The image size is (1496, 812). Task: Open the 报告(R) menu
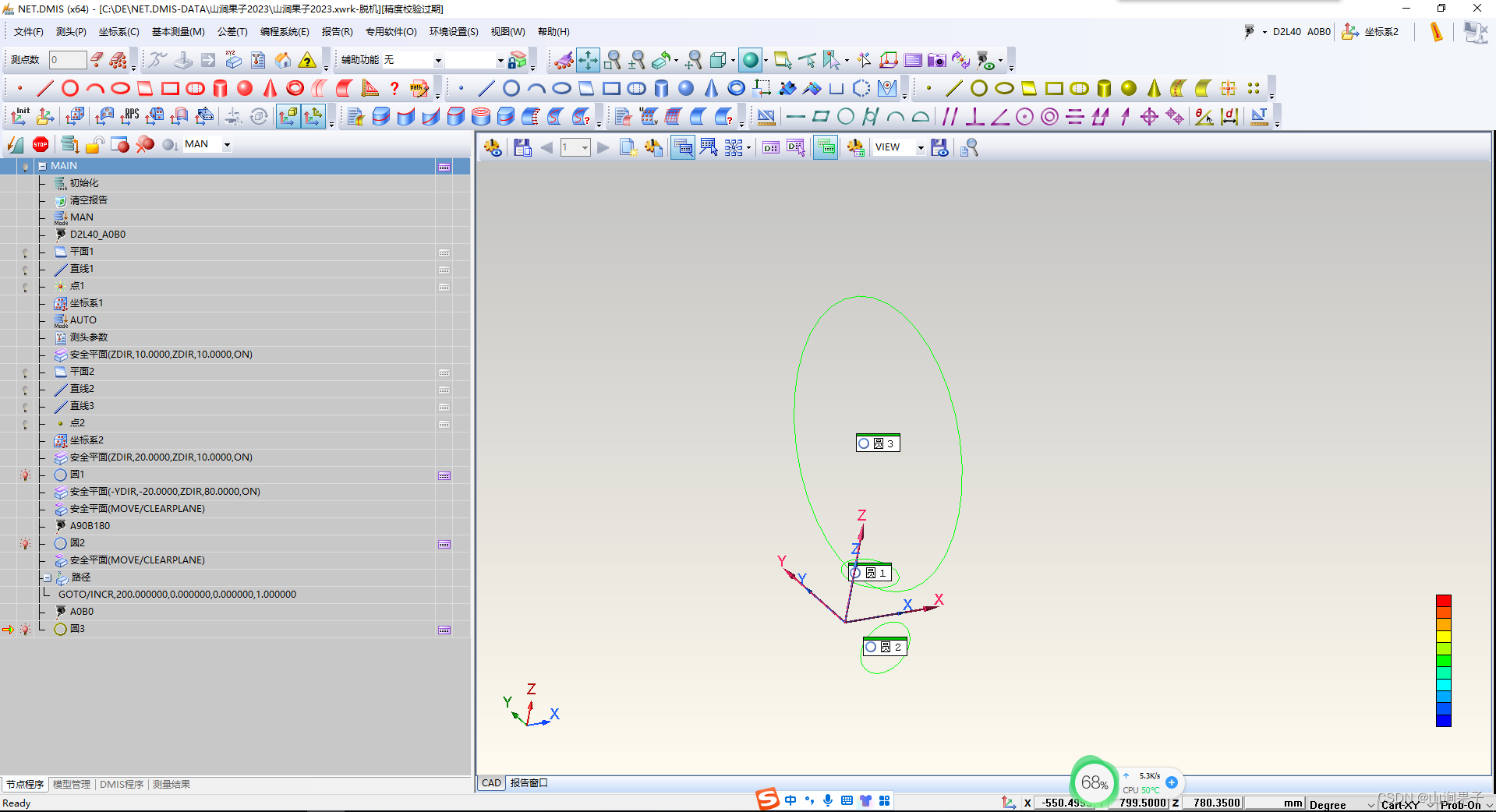click(338, 32)
